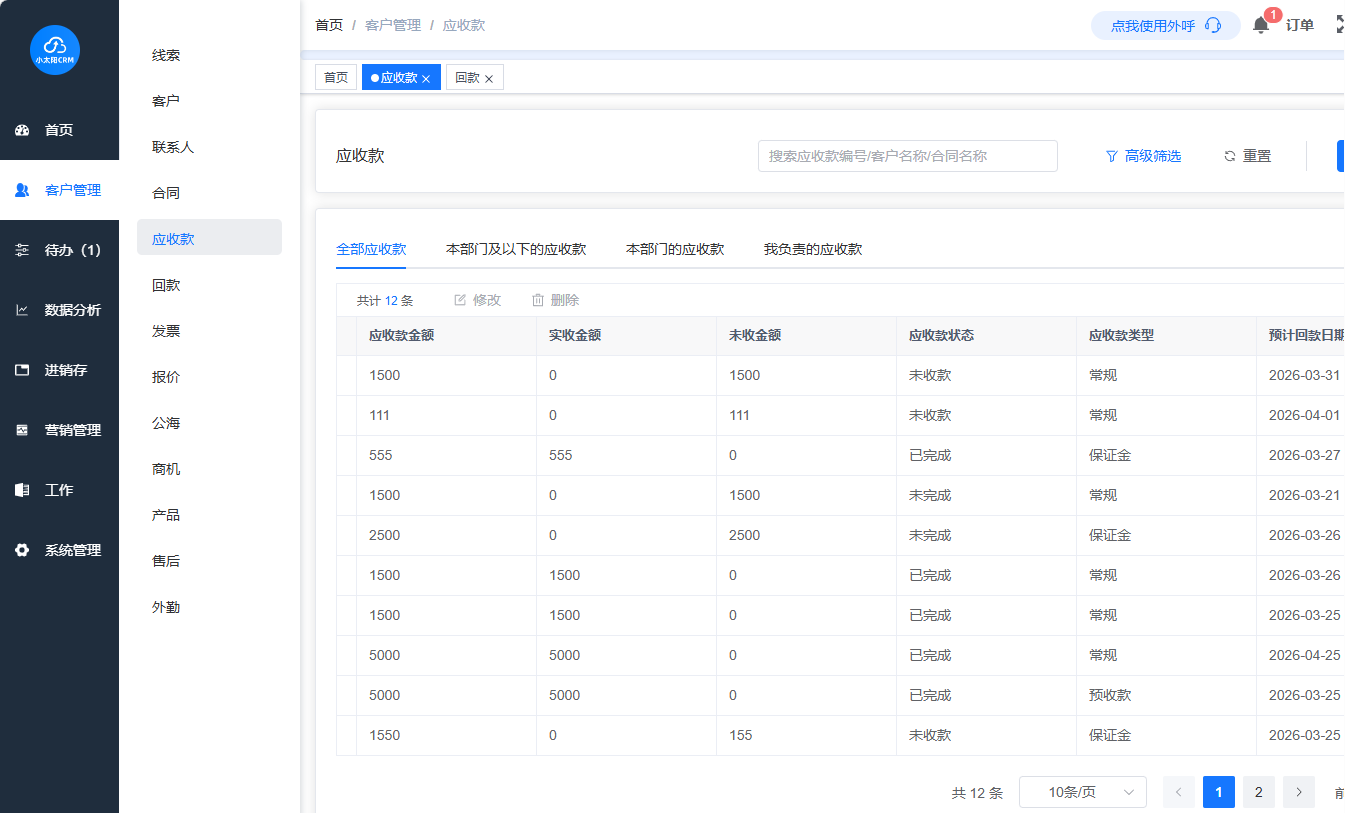Open 合同 in the submenu
Image resolution: width=1345 pixels, height=813 pixels.
tap(166, 193)
